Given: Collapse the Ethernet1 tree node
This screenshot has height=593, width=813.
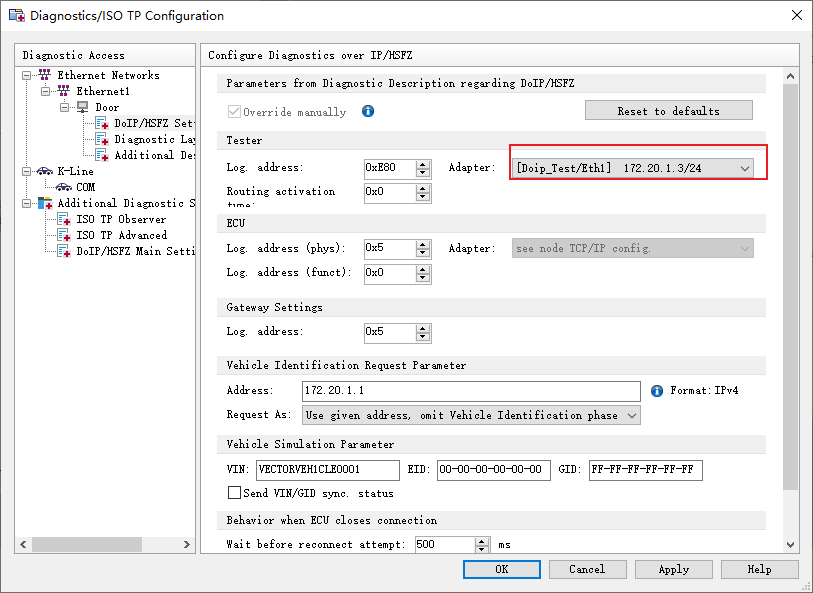Looking at the screenshot, I should point(46,92).
